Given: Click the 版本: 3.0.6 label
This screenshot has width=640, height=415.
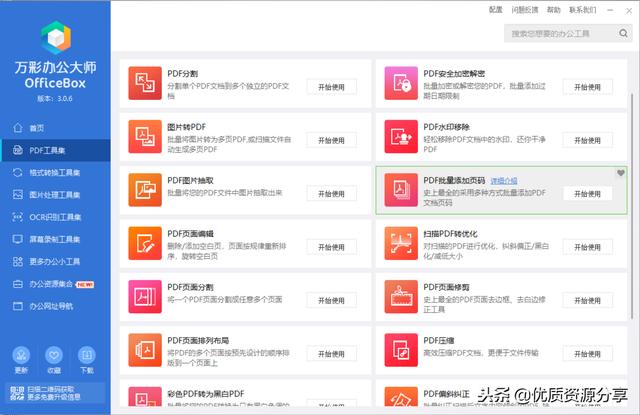Looking at the screenshot, I should click(x=55, y=98).
